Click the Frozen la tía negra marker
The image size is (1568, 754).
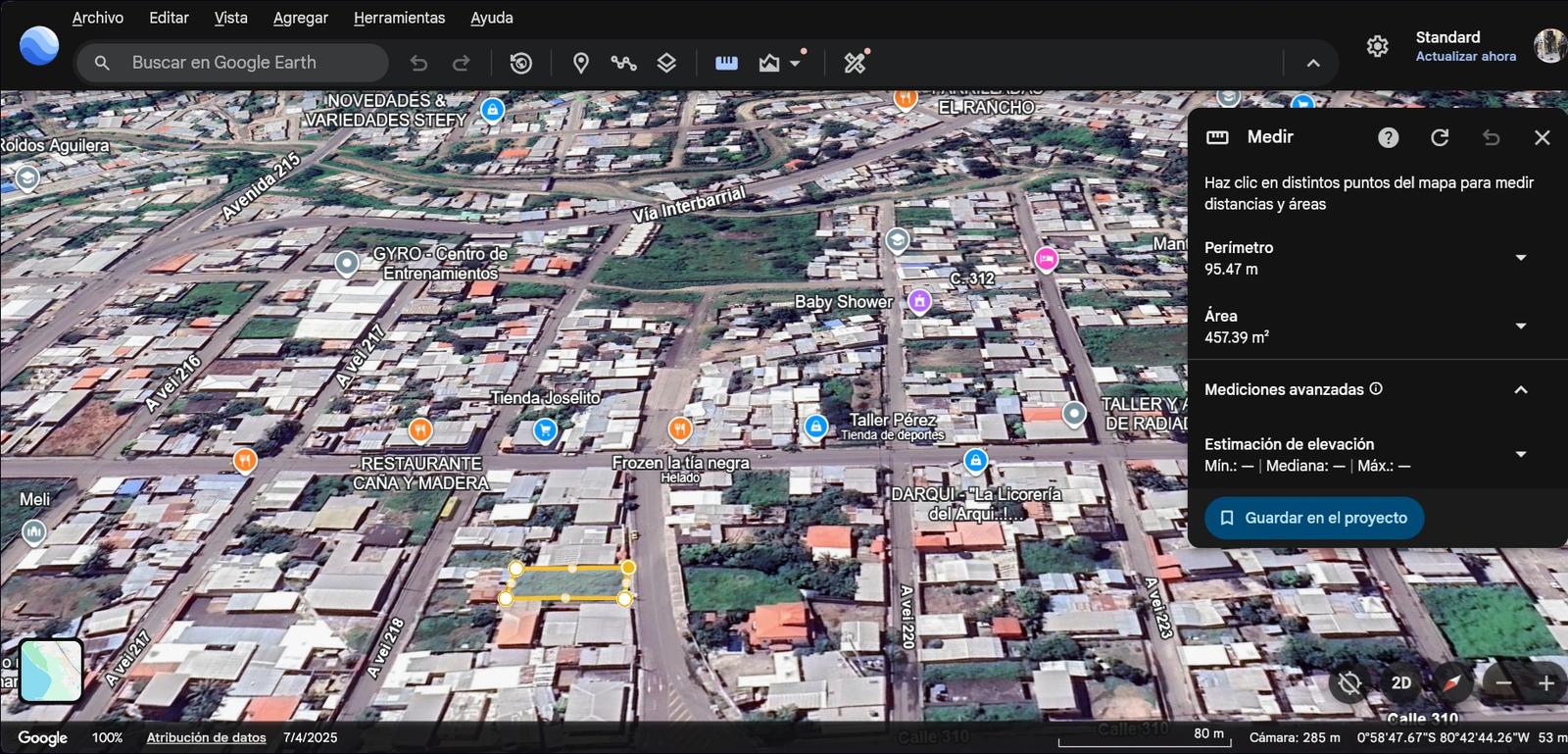coord(680,428)
